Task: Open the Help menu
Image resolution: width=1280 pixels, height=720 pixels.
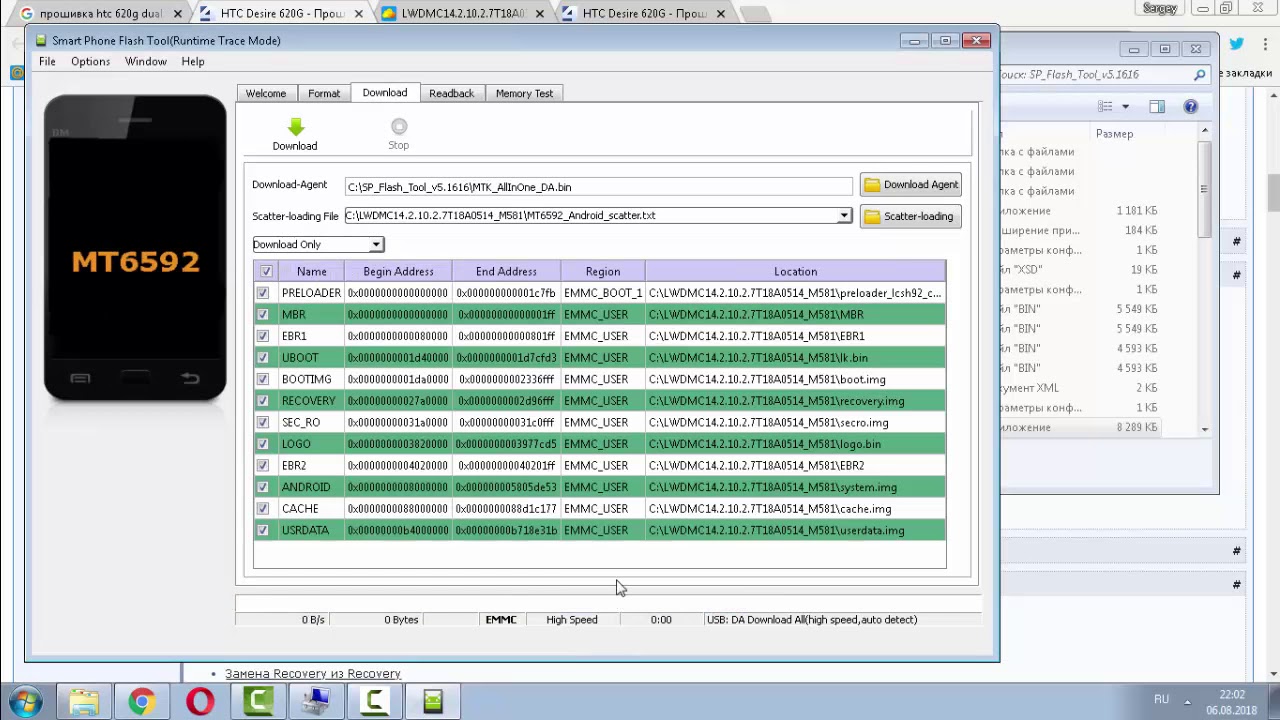Action: [x=193, y=61]
